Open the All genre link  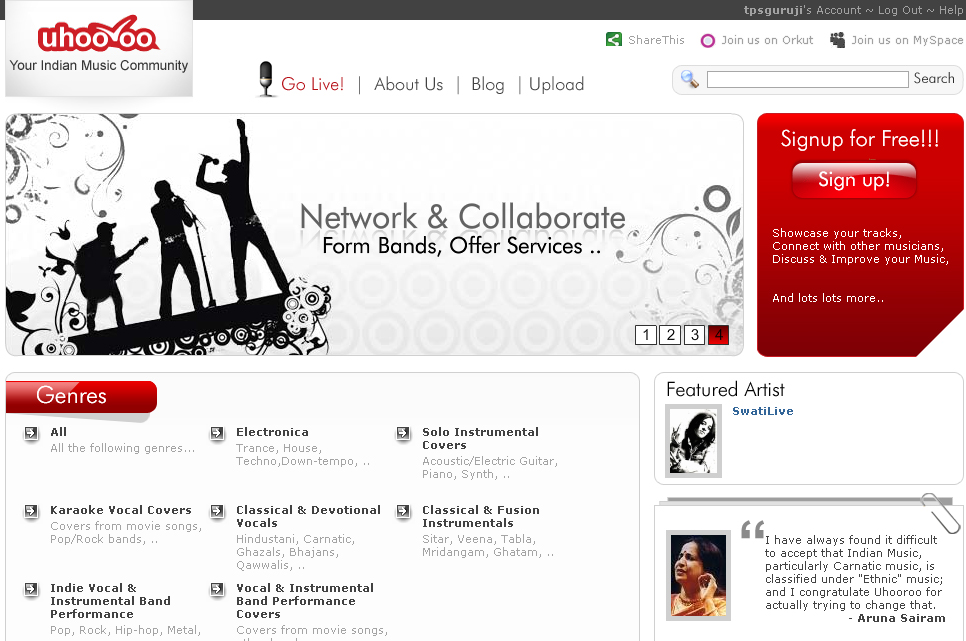click(59, 432)
